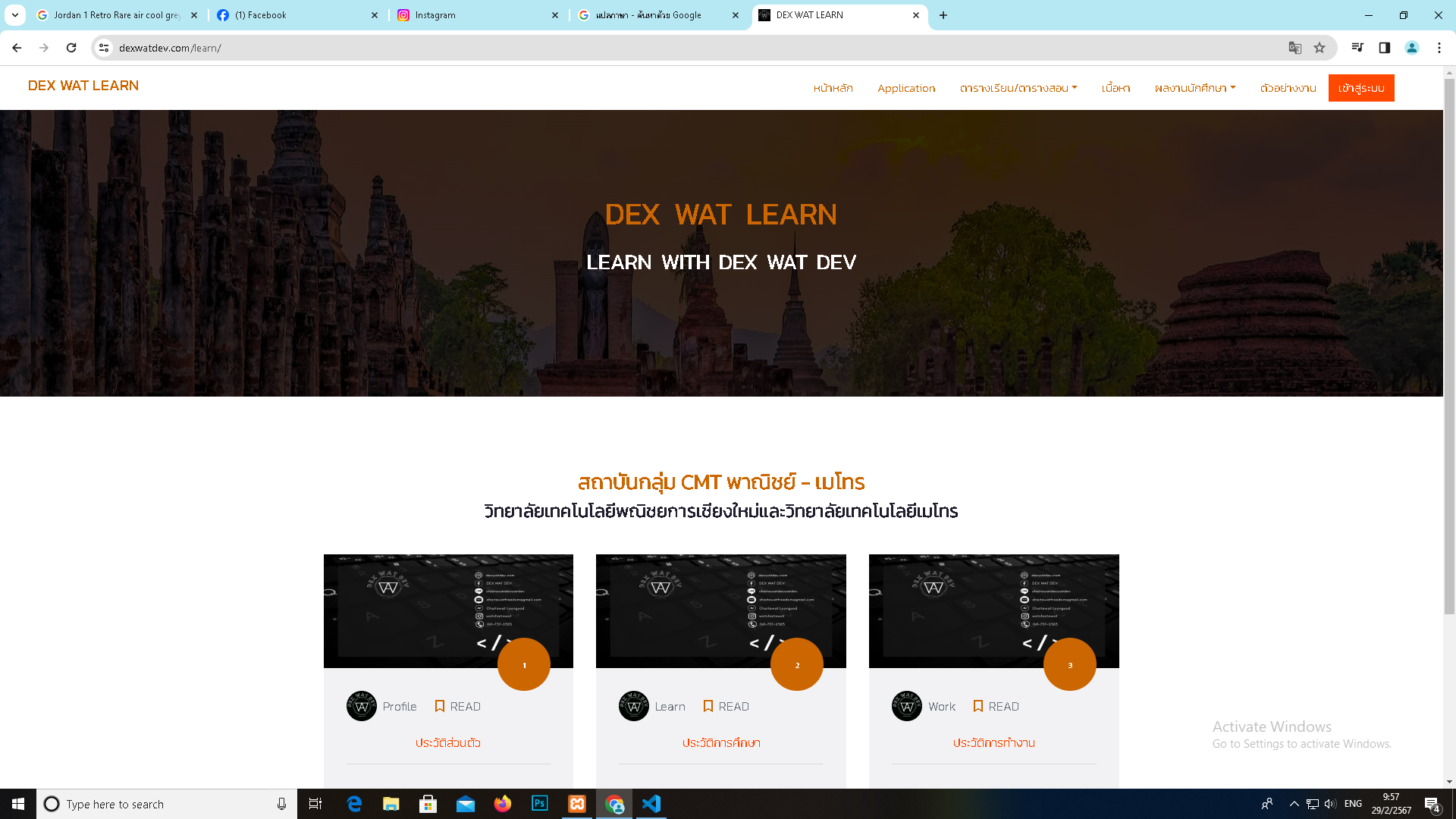Open the media control icon in Chrome toolbar

(x=1357, y=48)
